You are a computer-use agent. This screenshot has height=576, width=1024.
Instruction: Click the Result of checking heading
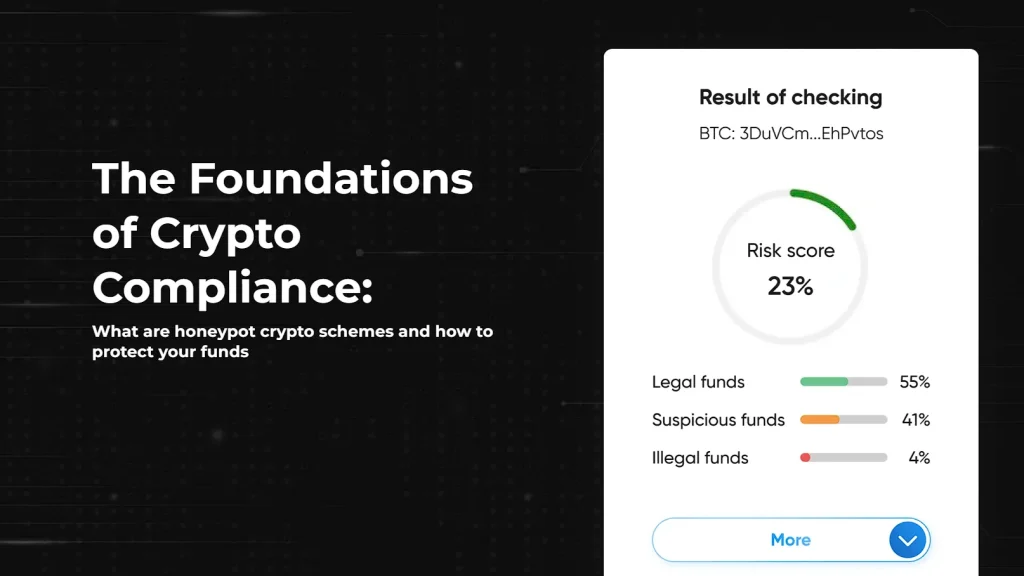click(791, 97)
